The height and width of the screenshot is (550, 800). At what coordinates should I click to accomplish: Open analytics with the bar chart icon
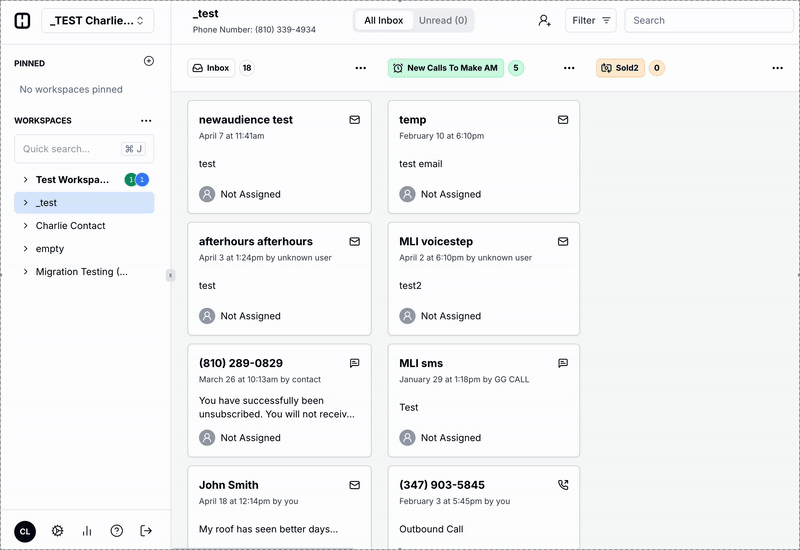87,531
